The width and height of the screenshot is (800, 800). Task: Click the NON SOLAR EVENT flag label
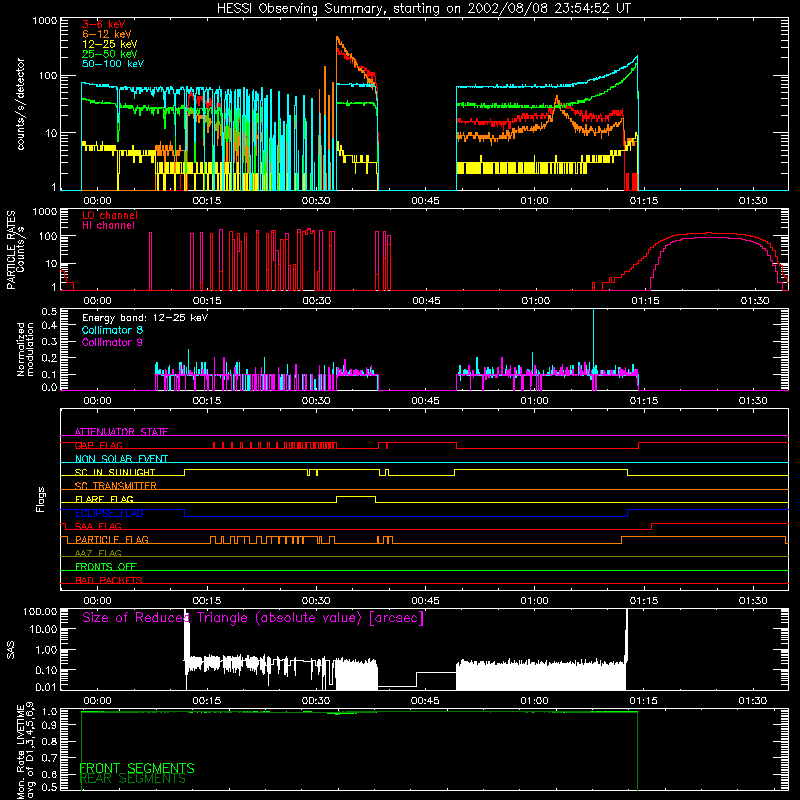[121, 459]
